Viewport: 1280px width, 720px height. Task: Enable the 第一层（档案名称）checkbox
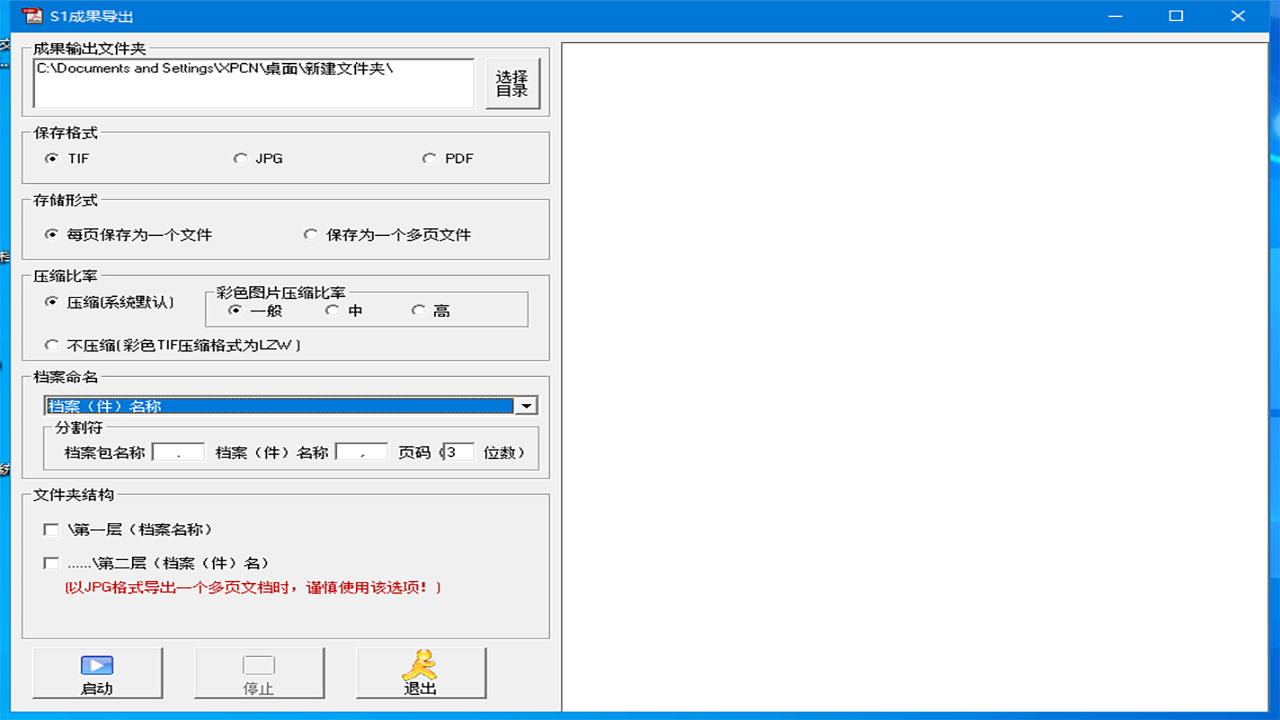click(51, 530)
